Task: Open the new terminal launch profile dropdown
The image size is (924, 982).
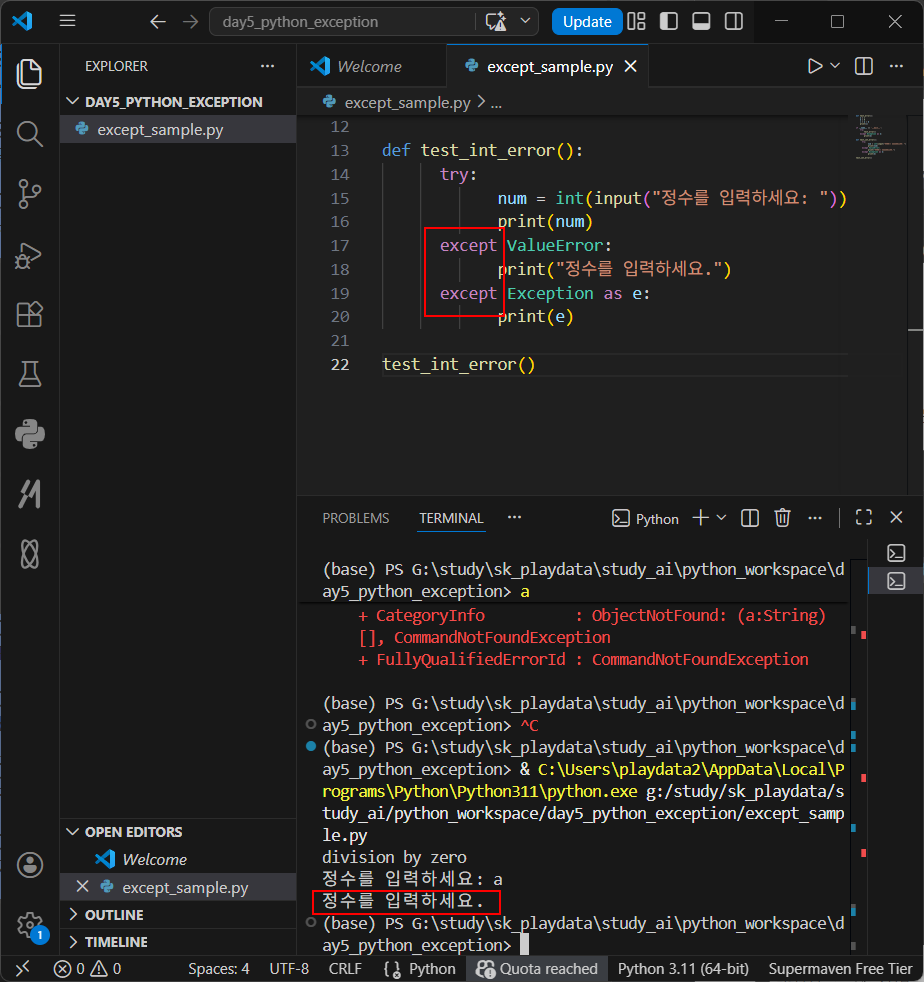Action: pyautogui.click(x=721, y=518)
